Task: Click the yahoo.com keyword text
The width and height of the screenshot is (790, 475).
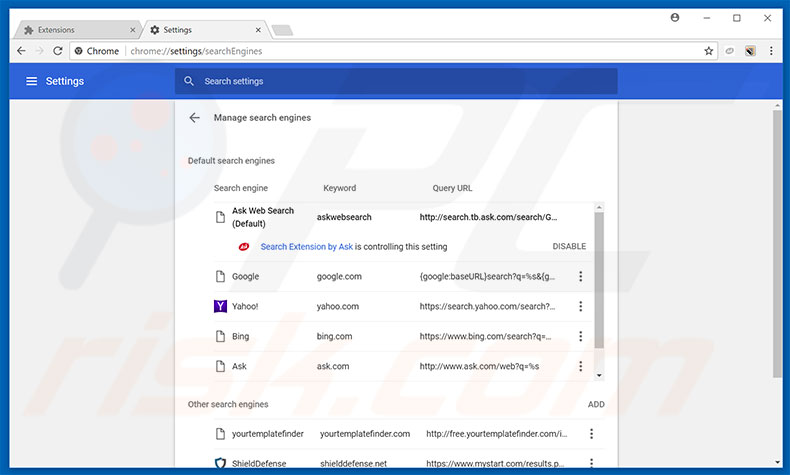Action: [338, 306]
